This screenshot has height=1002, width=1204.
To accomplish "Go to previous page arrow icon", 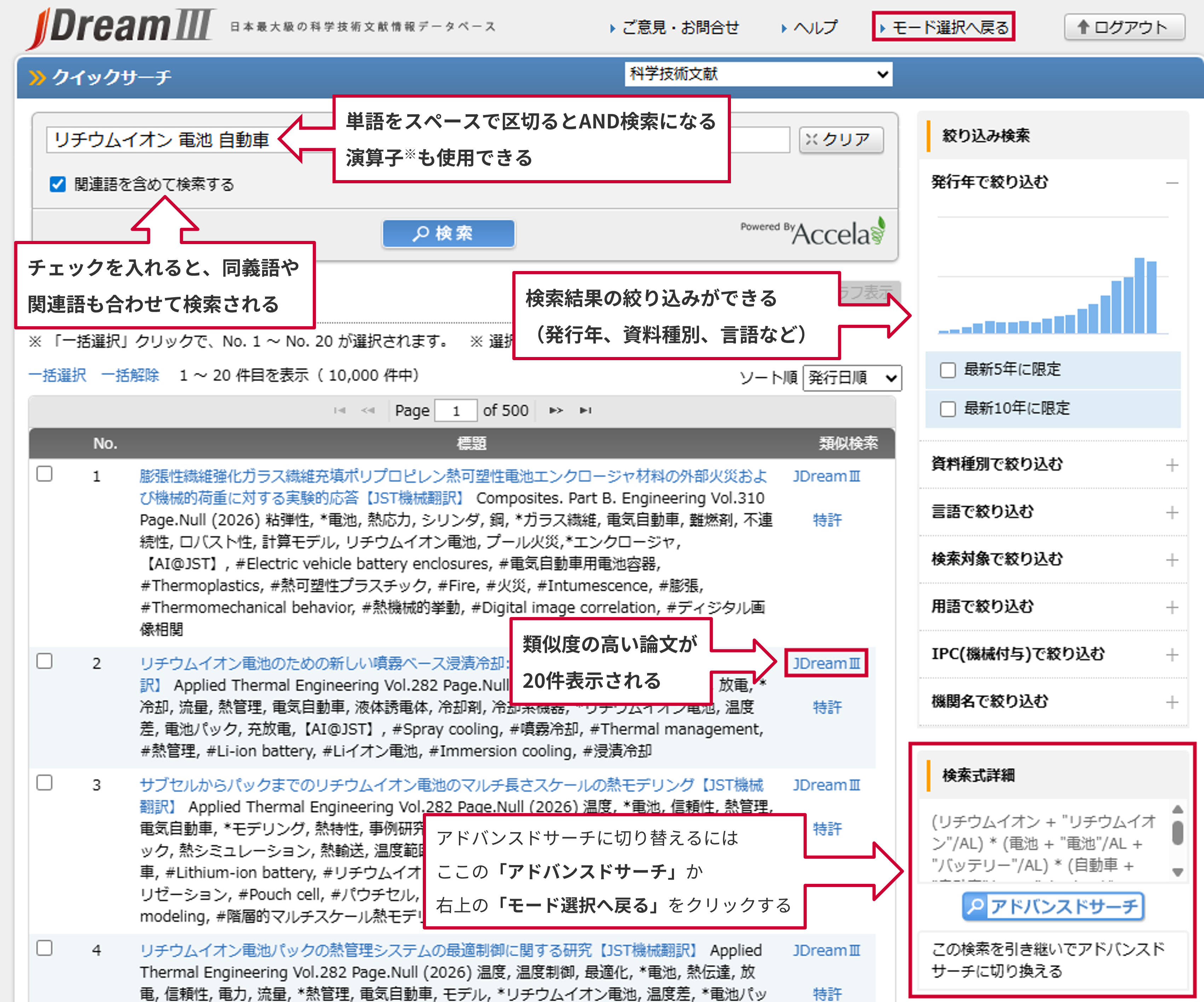I will [368, 410].
